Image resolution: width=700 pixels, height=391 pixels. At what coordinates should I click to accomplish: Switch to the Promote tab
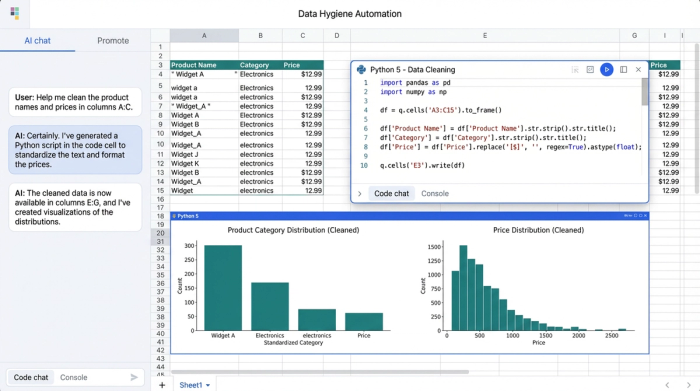click(x=113, y=41)
